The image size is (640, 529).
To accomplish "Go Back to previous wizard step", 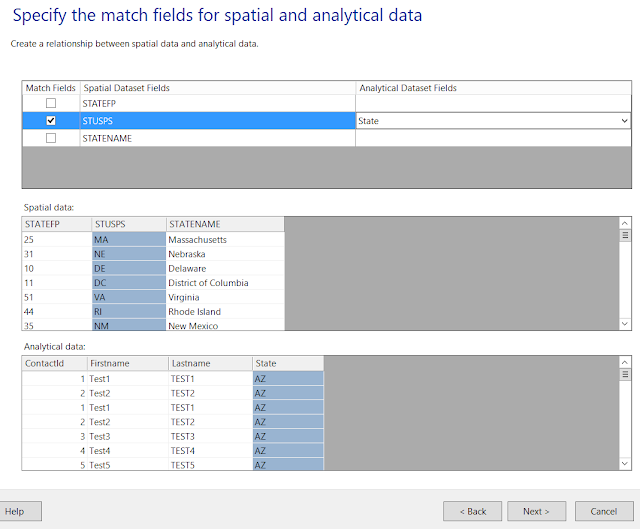I will [472, 511].
